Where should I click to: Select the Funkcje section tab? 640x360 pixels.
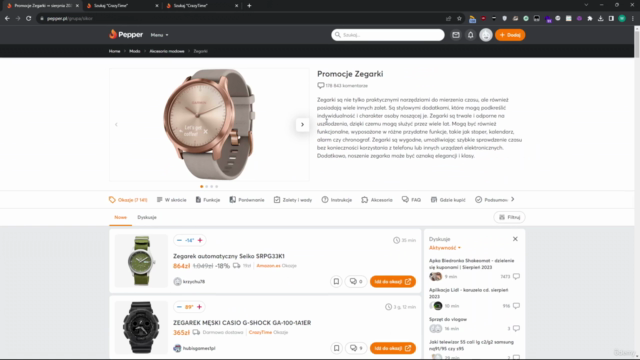point(208,200)
